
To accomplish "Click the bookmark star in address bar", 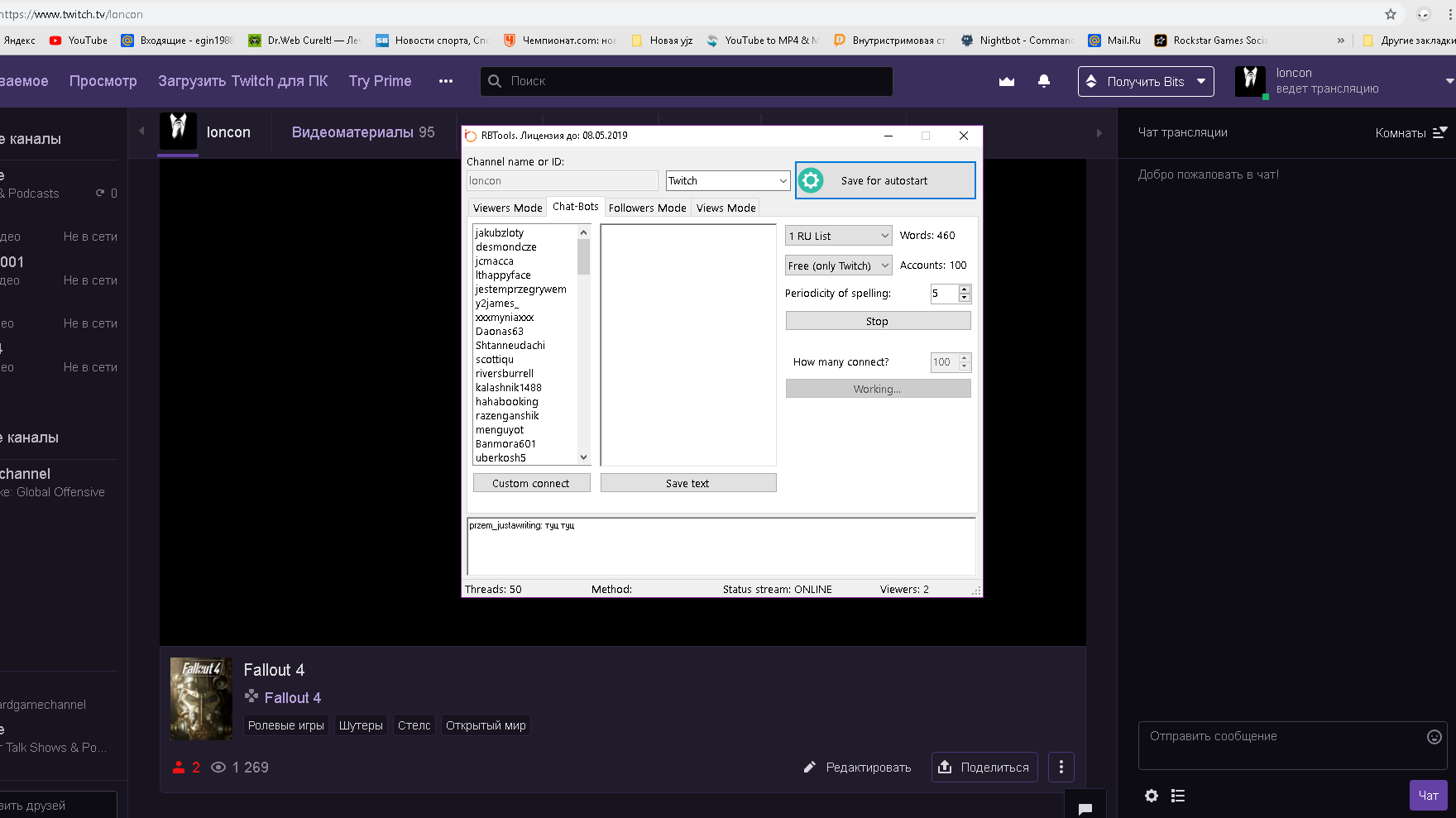I will click(1391, 14).
